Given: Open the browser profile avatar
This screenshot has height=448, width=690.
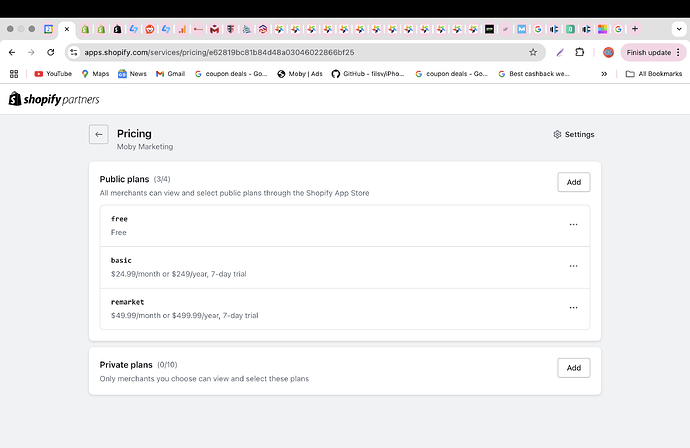Looking at the screenshot, I should (608, 52).
